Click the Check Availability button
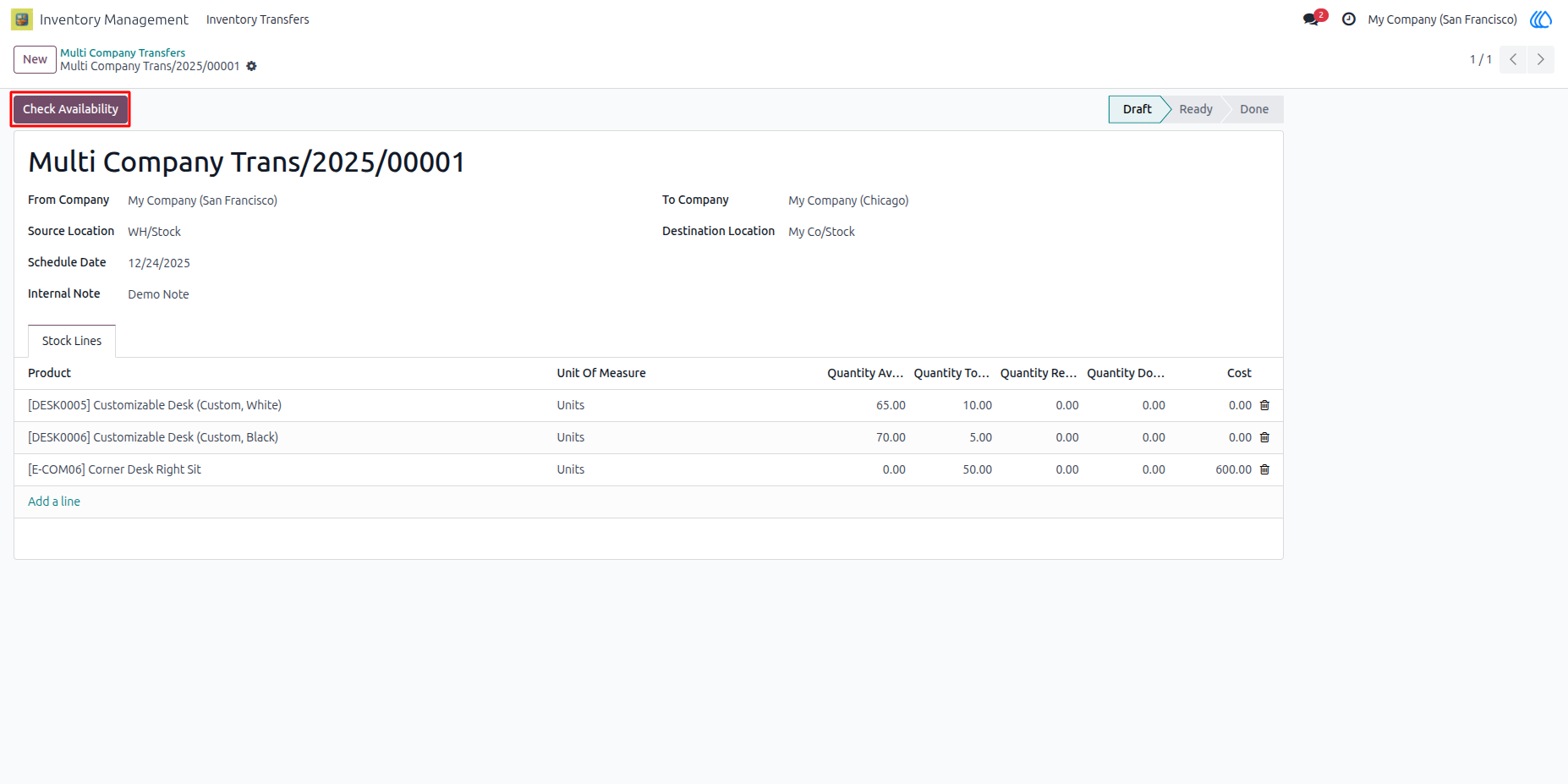Screen dimensions: 1568x784 pyautogui.click(x=70, y=109)
